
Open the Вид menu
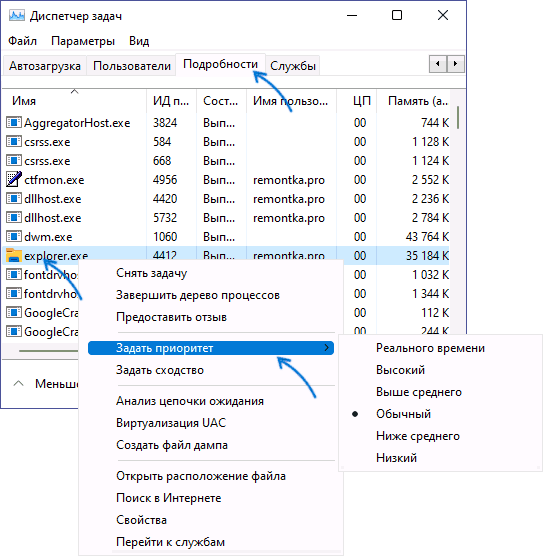139,41
